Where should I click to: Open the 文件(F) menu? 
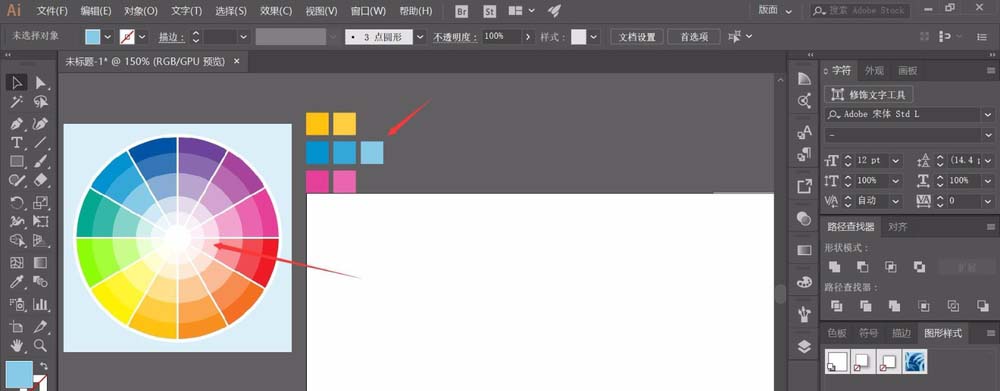52,11
